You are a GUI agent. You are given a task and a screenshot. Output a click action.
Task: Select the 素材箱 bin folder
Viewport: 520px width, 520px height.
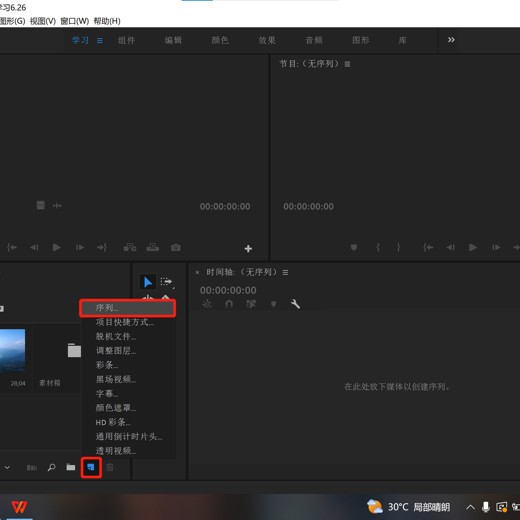click(x=74, y=350)
